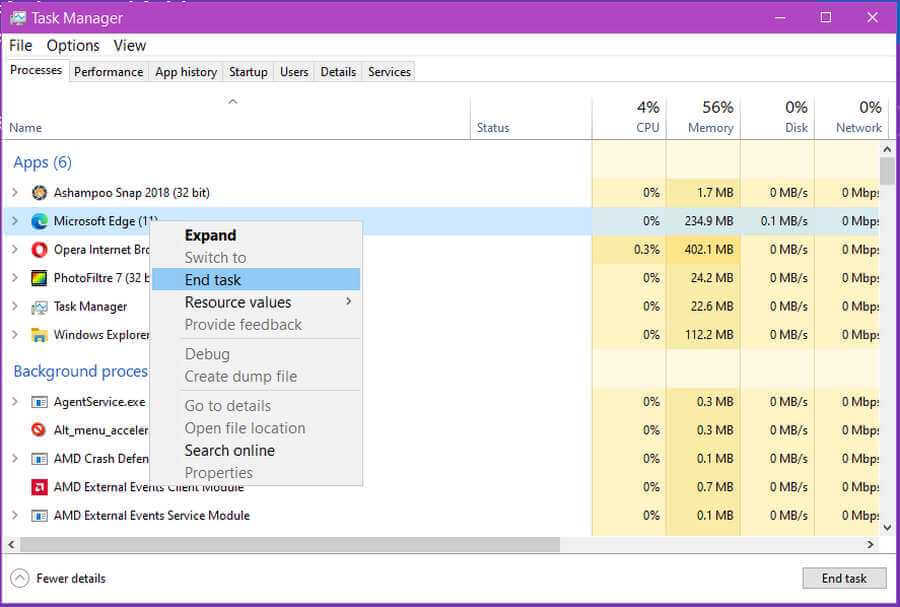This screenshot has width=900, height=607.
Task: Click the Microsoft Edge process icon
Action: (x=39, y=221)
